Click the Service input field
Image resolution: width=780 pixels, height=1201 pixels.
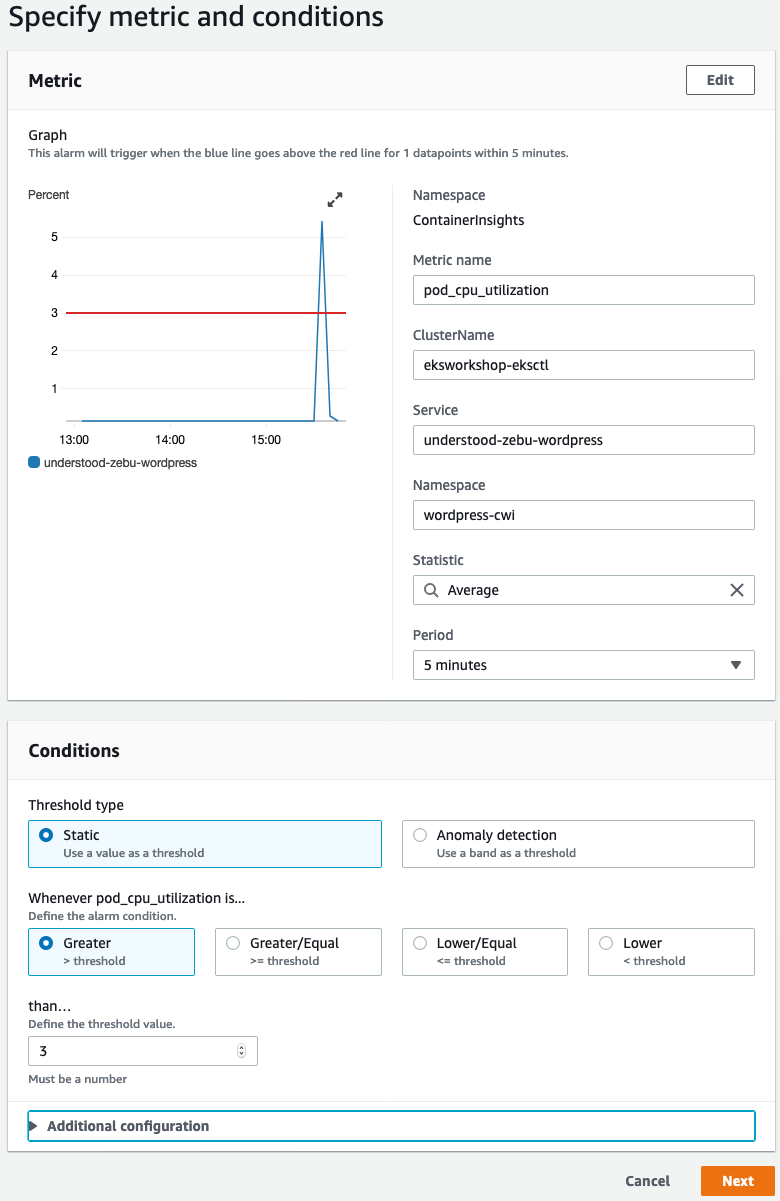583,440
